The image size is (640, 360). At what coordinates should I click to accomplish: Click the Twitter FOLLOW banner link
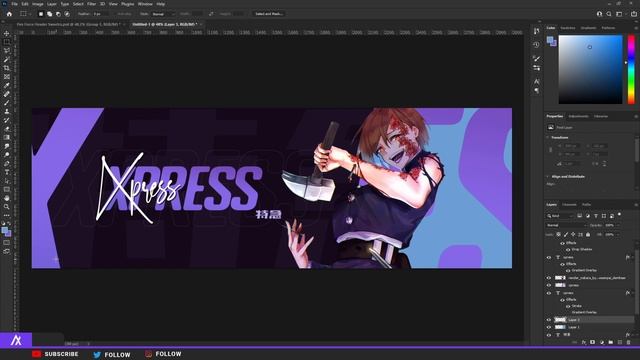[111, 355]
